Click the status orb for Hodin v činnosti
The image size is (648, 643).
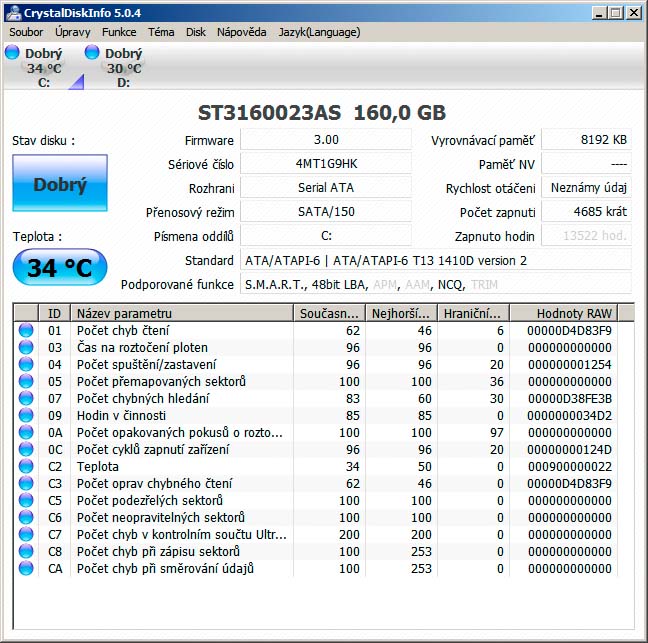[x=26, y=415]
